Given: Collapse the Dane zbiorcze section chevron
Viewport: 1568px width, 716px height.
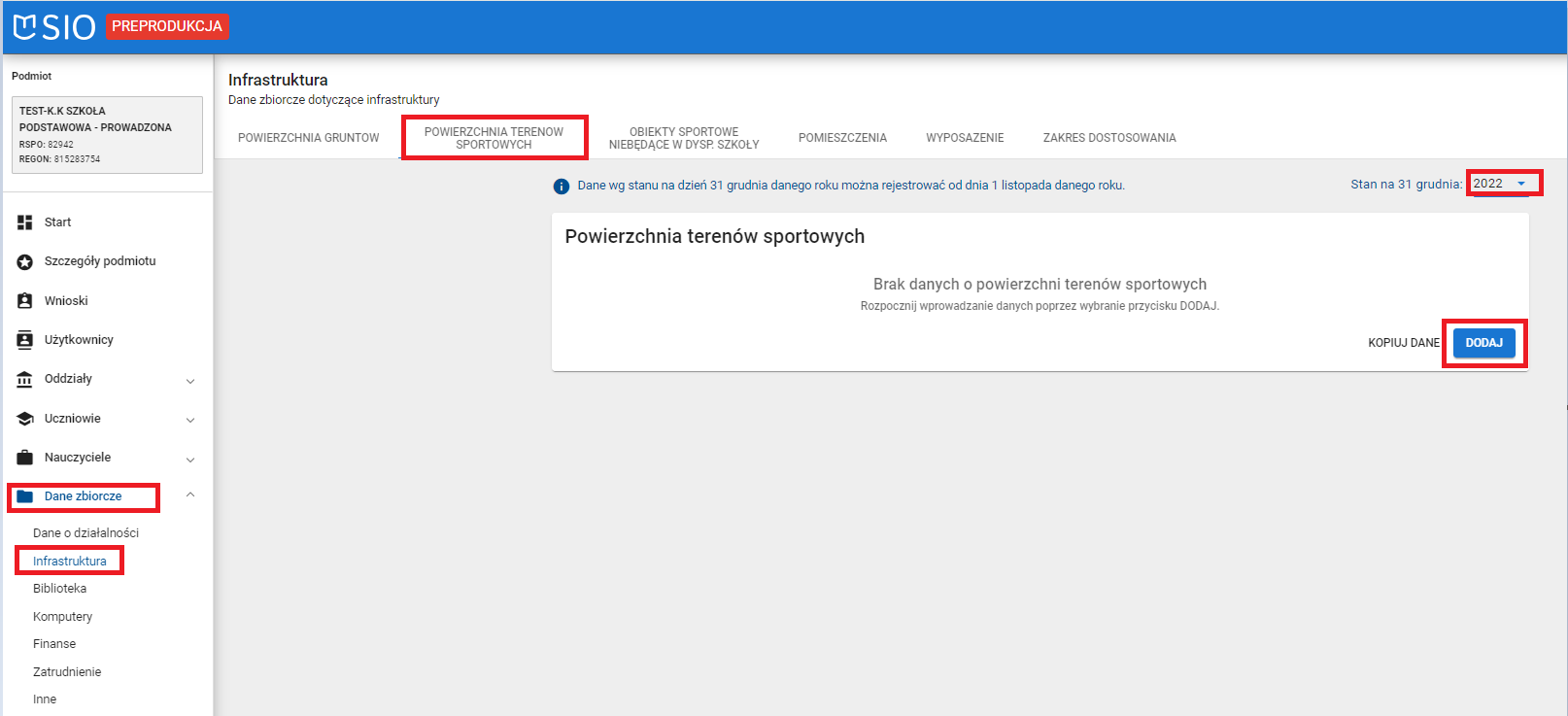Looking at the screenshot, I should [190, 495].
